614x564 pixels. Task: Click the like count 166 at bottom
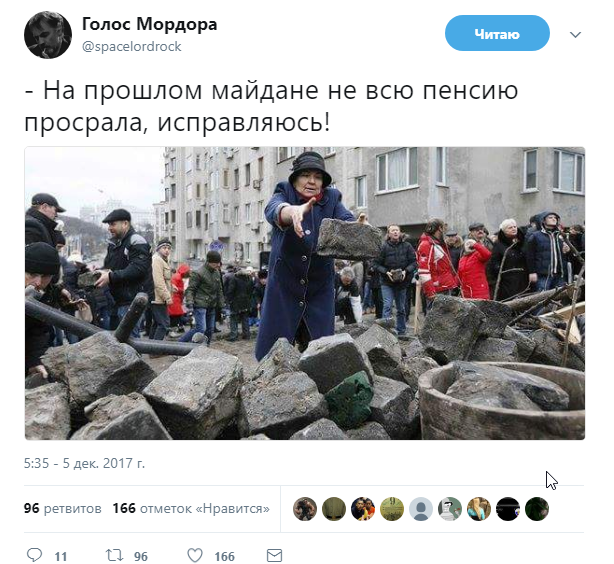pos(224,556)
